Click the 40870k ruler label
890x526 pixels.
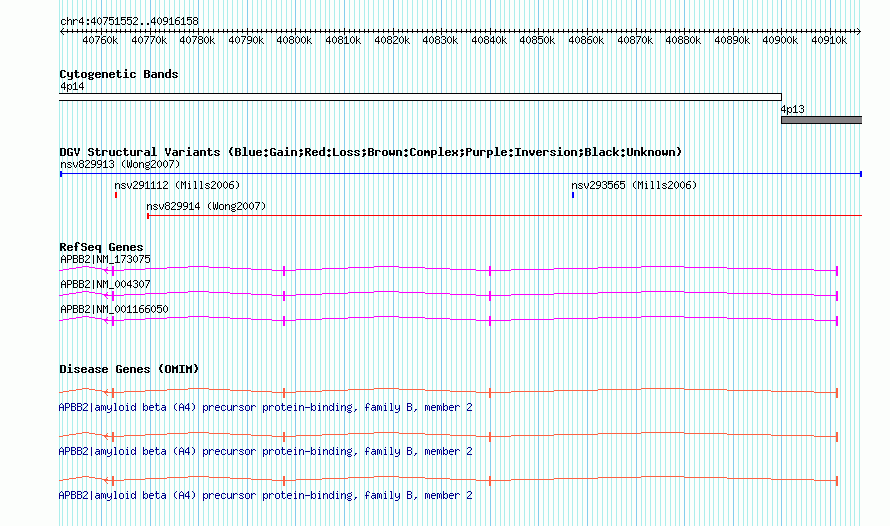click(635, 40)
